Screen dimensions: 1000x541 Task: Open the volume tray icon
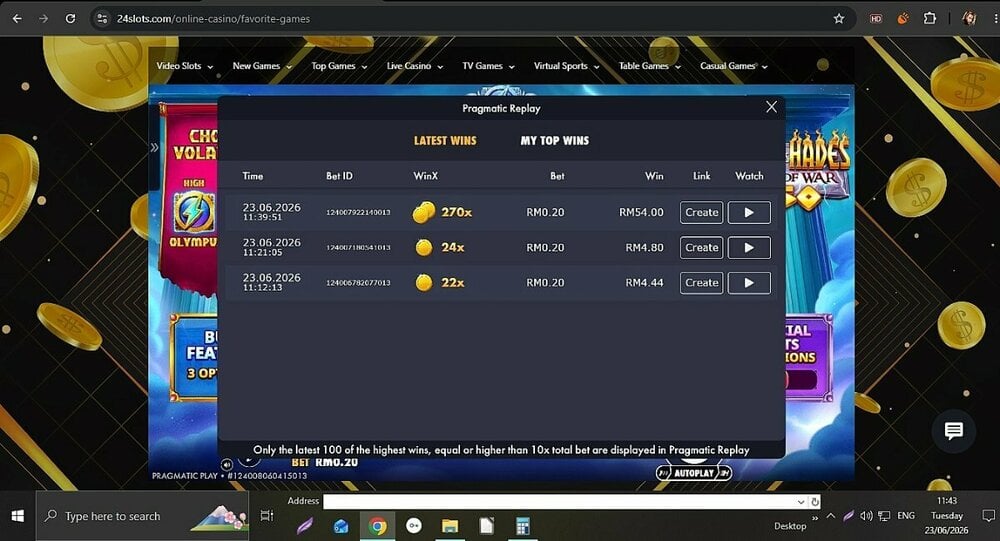865,515
